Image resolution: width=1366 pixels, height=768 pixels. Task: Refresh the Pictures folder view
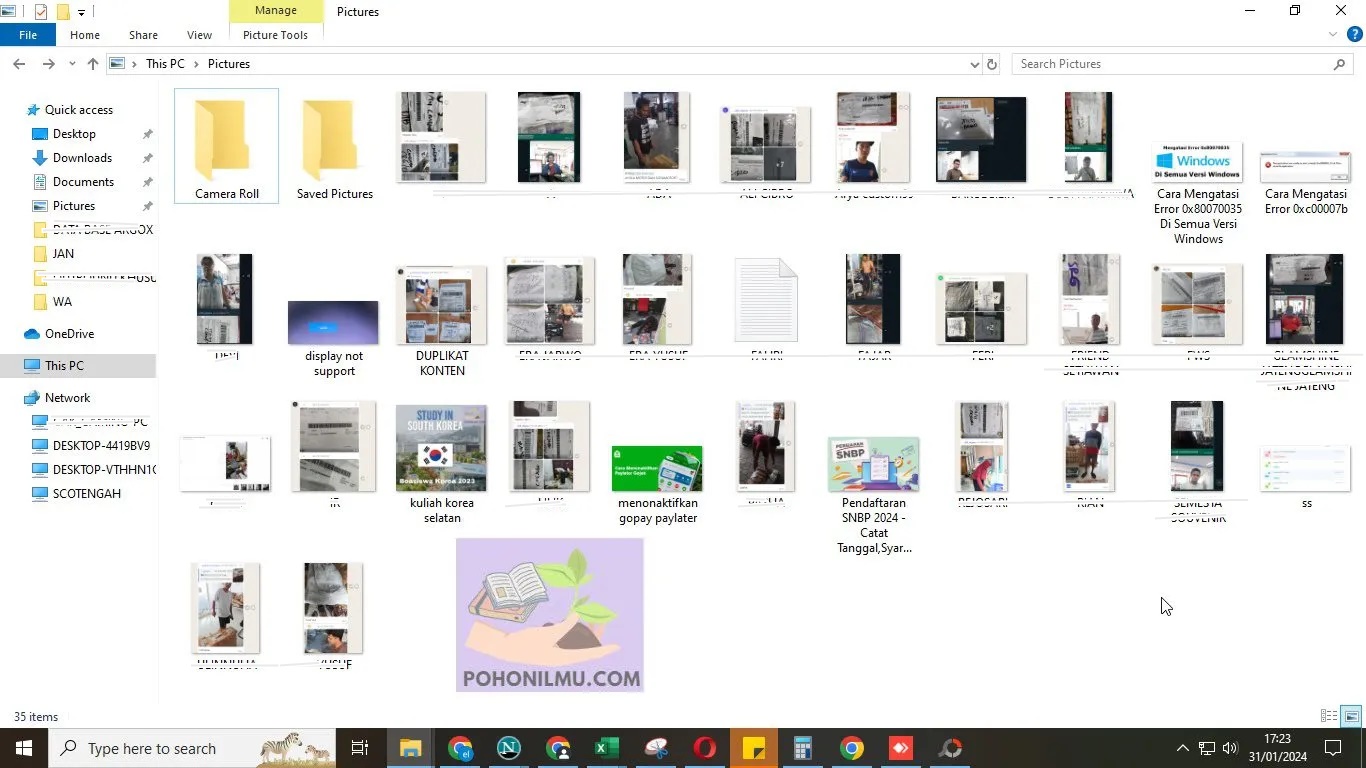point(992,64)
